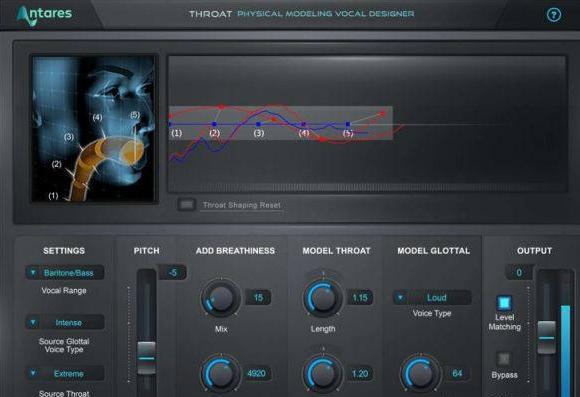Click the Throat Shaping Reset button
Screen dimensions: 580x397
click(187, 204)
